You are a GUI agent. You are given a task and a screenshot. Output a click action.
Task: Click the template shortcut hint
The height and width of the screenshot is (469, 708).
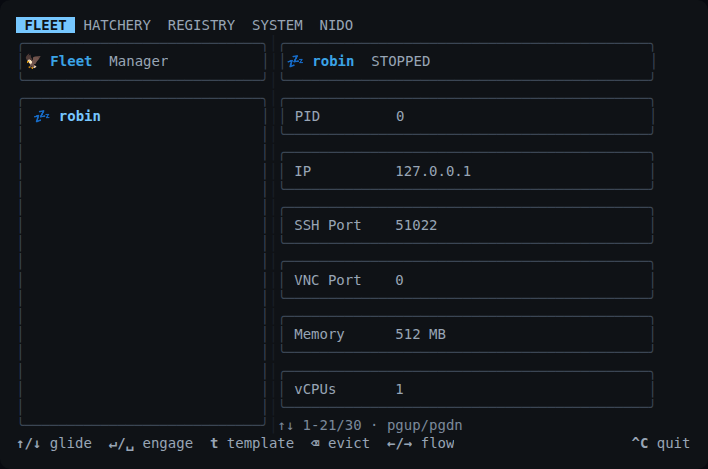(x=252, y=443)
